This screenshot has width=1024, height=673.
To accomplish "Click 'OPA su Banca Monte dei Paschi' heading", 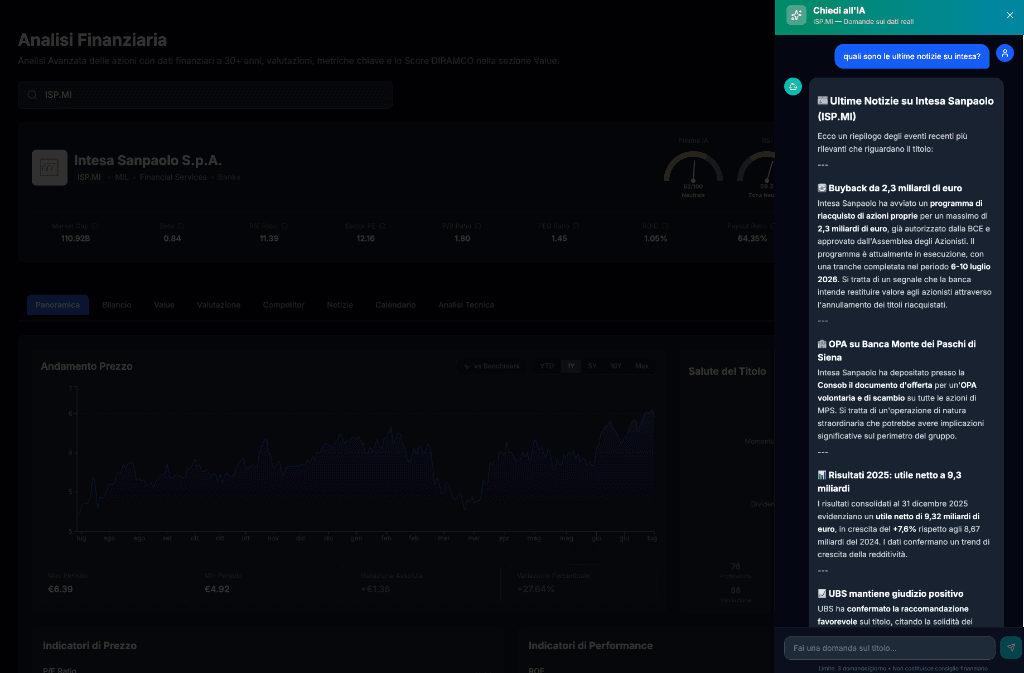I will (x=897, y=351).
